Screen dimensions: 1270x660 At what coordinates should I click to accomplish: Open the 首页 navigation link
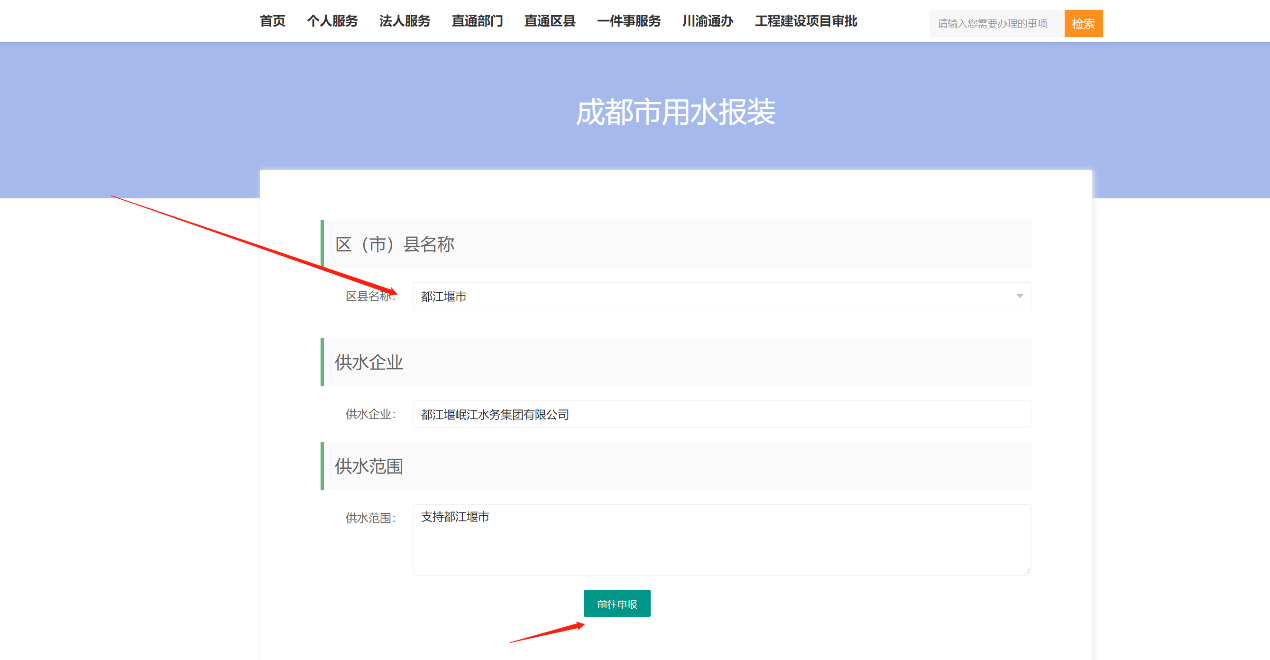tap(272, 21)
